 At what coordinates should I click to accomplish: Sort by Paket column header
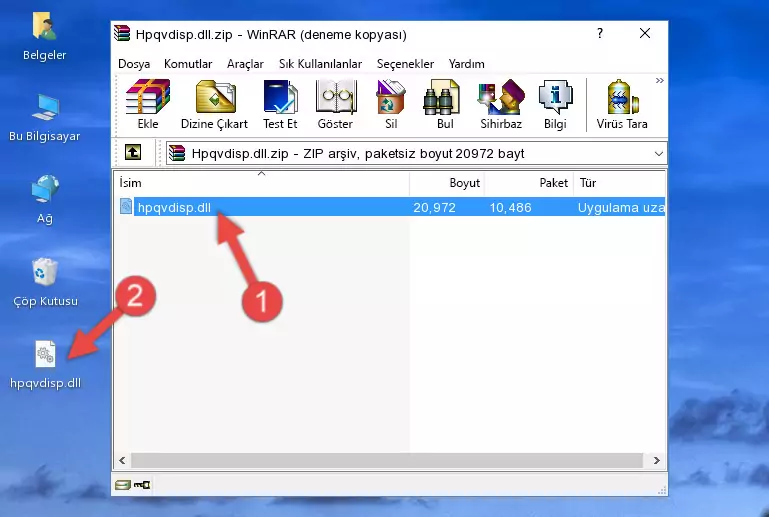coord(529,183)
